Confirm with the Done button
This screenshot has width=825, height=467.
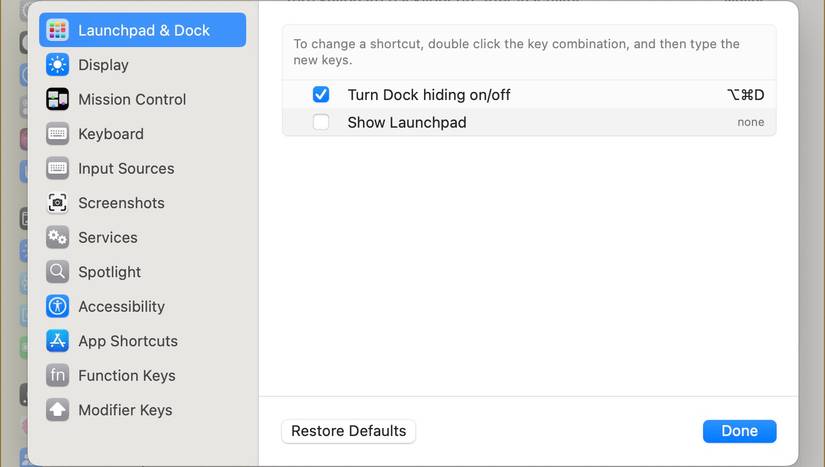click(x=739, y=431)
